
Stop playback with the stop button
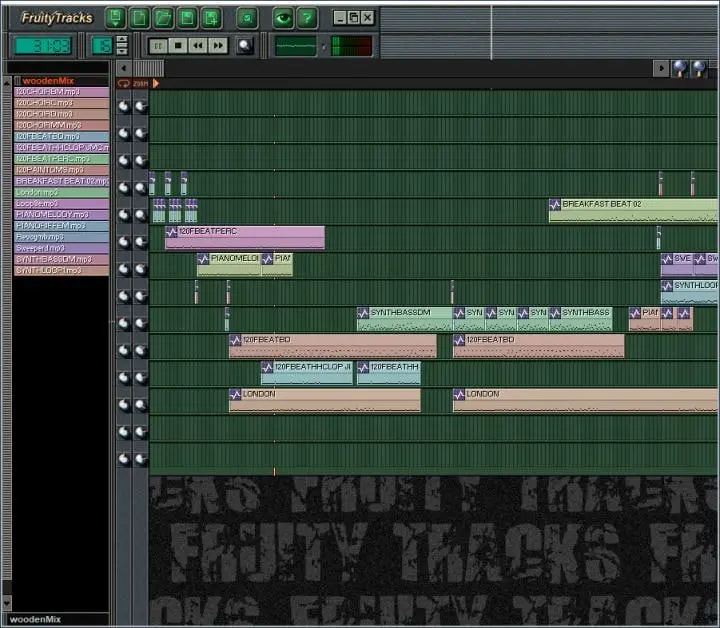pos(178,45)
